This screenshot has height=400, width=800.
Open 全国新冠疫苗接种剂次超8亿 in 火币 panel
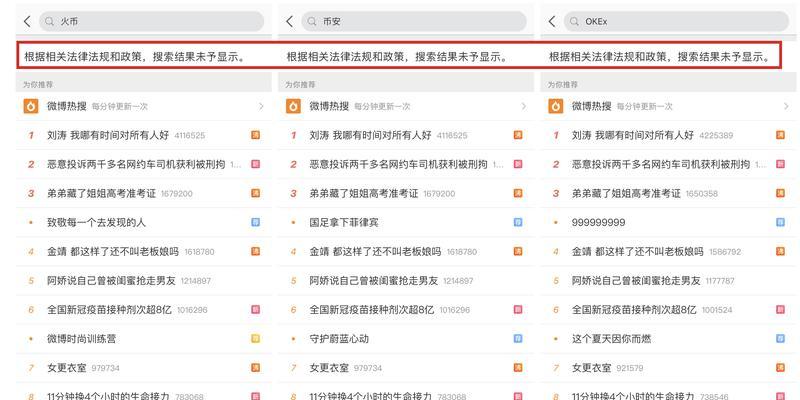point(109,310)
